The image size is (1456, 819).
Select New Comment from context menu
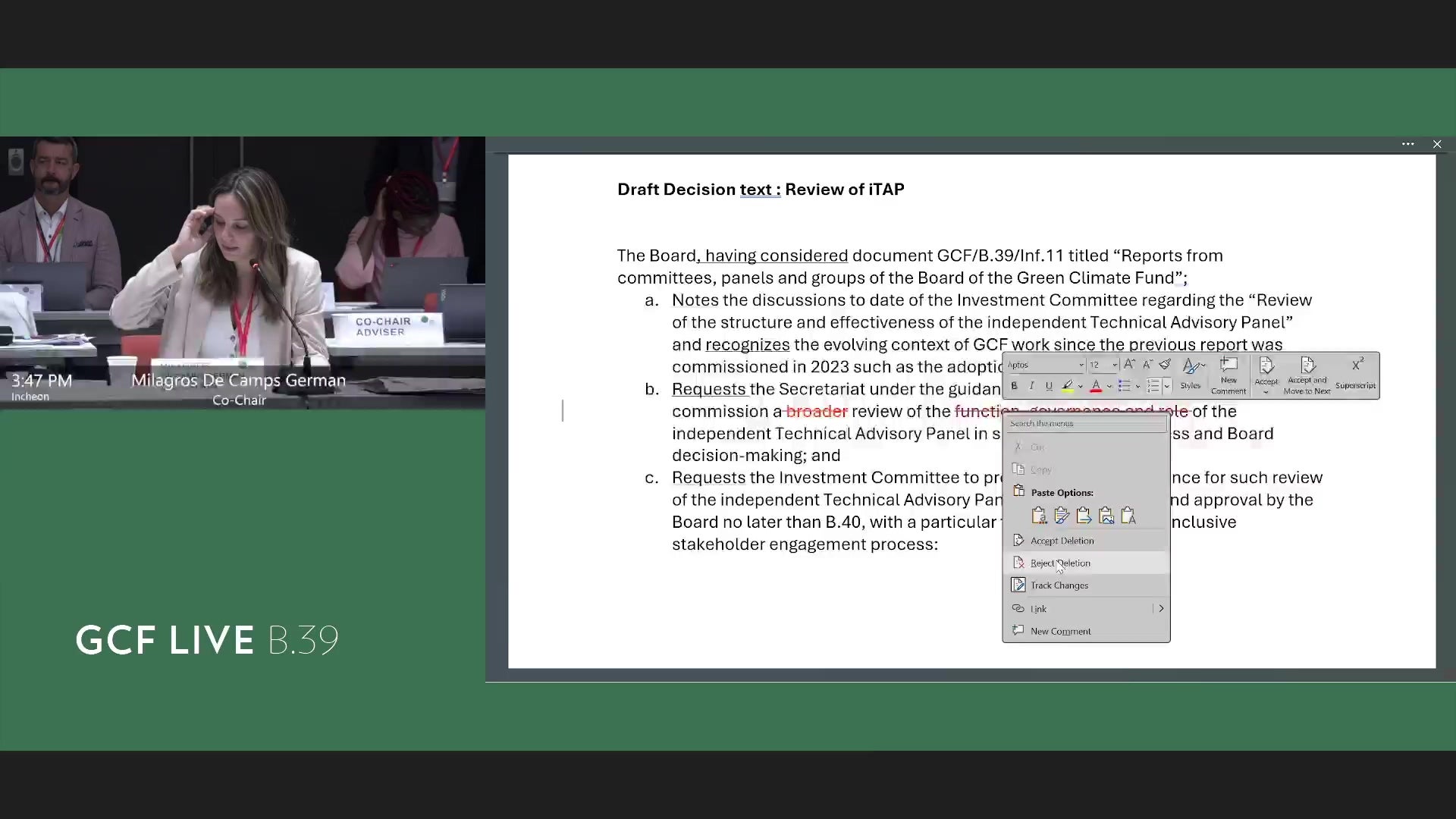coord(1086,631)
